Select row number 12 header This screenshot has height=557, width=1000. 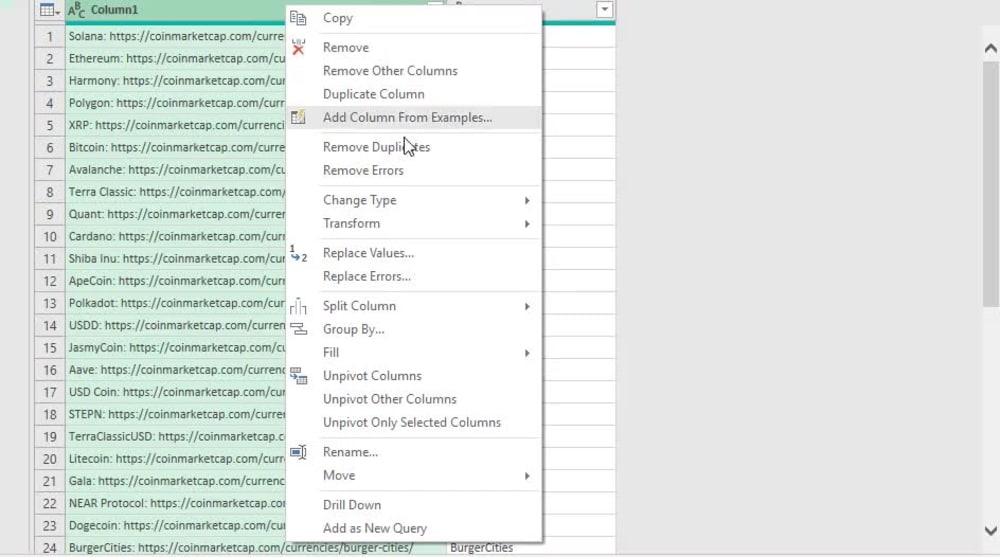pos(50,281)
